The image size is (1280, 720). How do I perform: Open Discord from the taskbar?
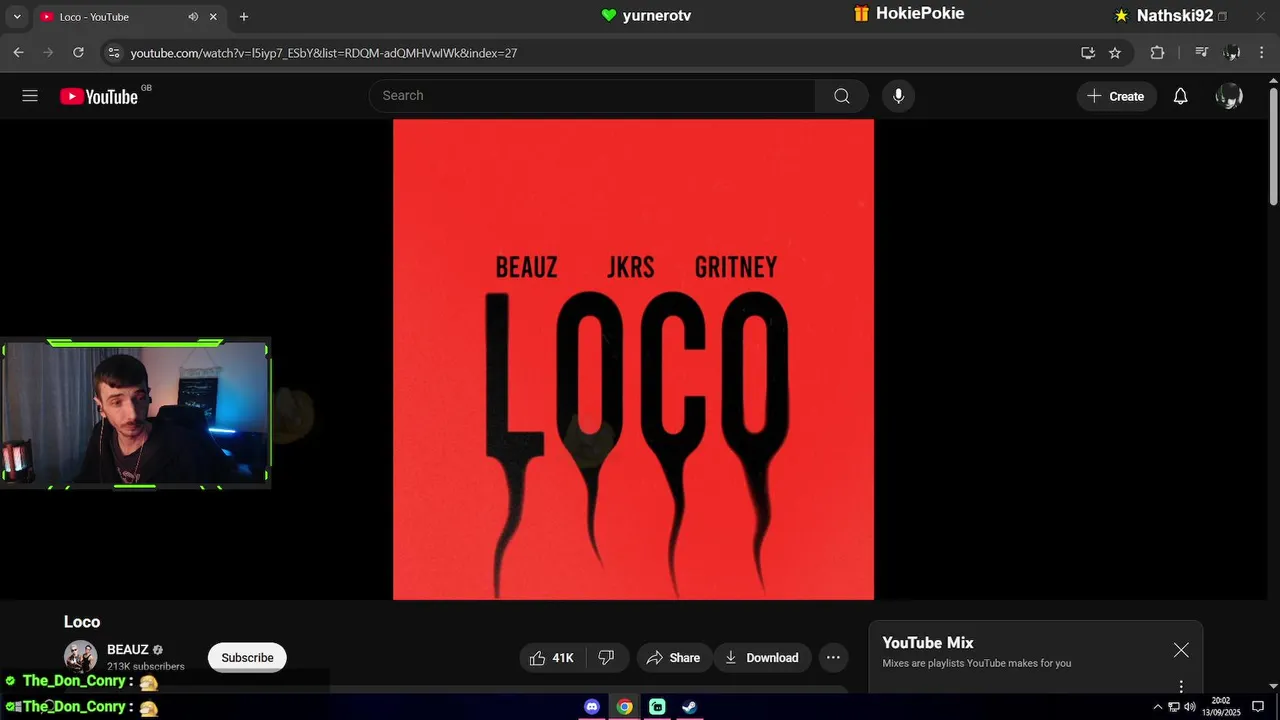click(x=592, y=707)
